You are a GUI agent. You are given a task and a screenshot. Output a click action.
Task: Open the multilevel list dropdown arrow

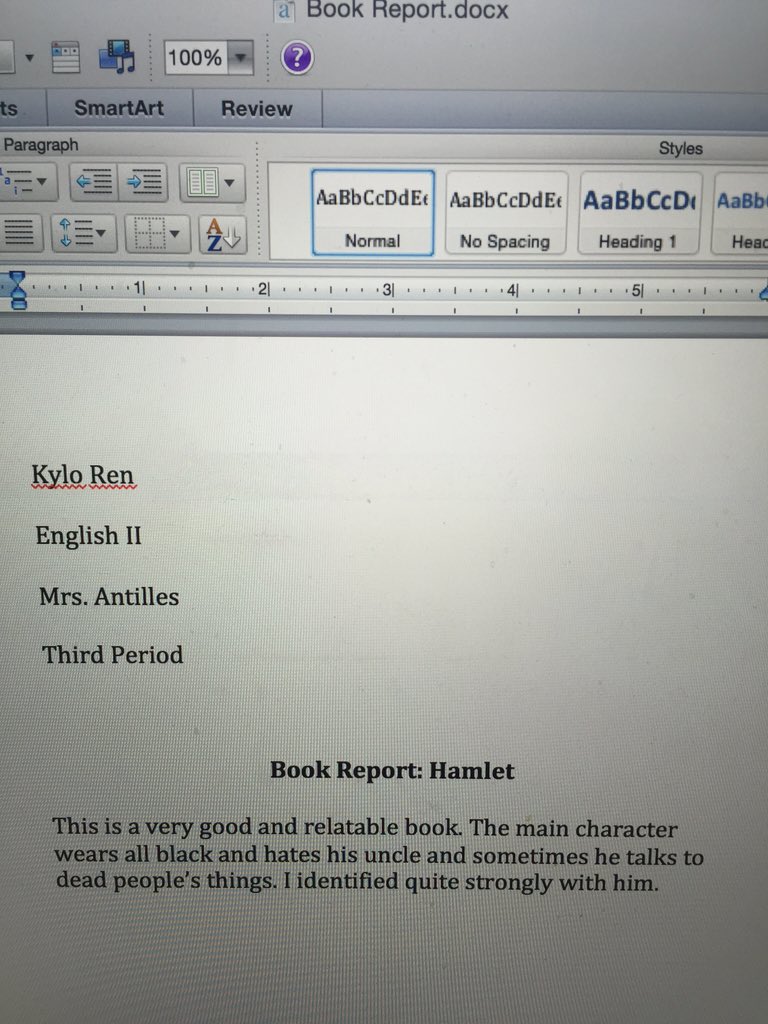point(41,181)
